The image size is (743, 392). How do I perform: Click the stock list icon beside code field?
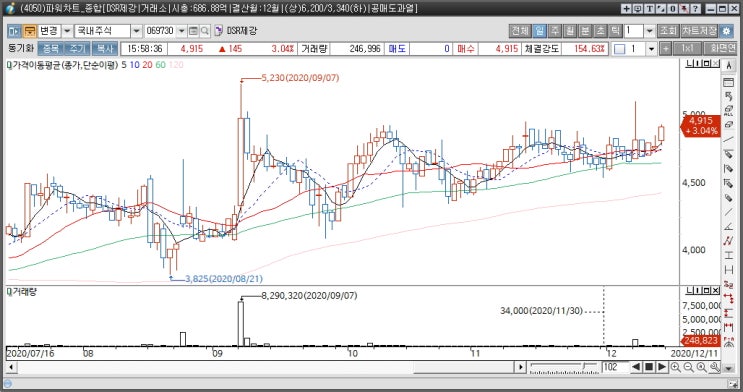(193, 31)
